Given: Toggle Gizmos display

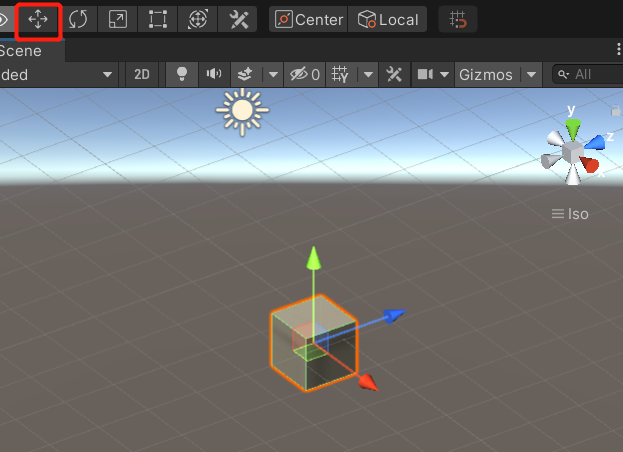Looking at the screenshot, I should tap(486, 74).
